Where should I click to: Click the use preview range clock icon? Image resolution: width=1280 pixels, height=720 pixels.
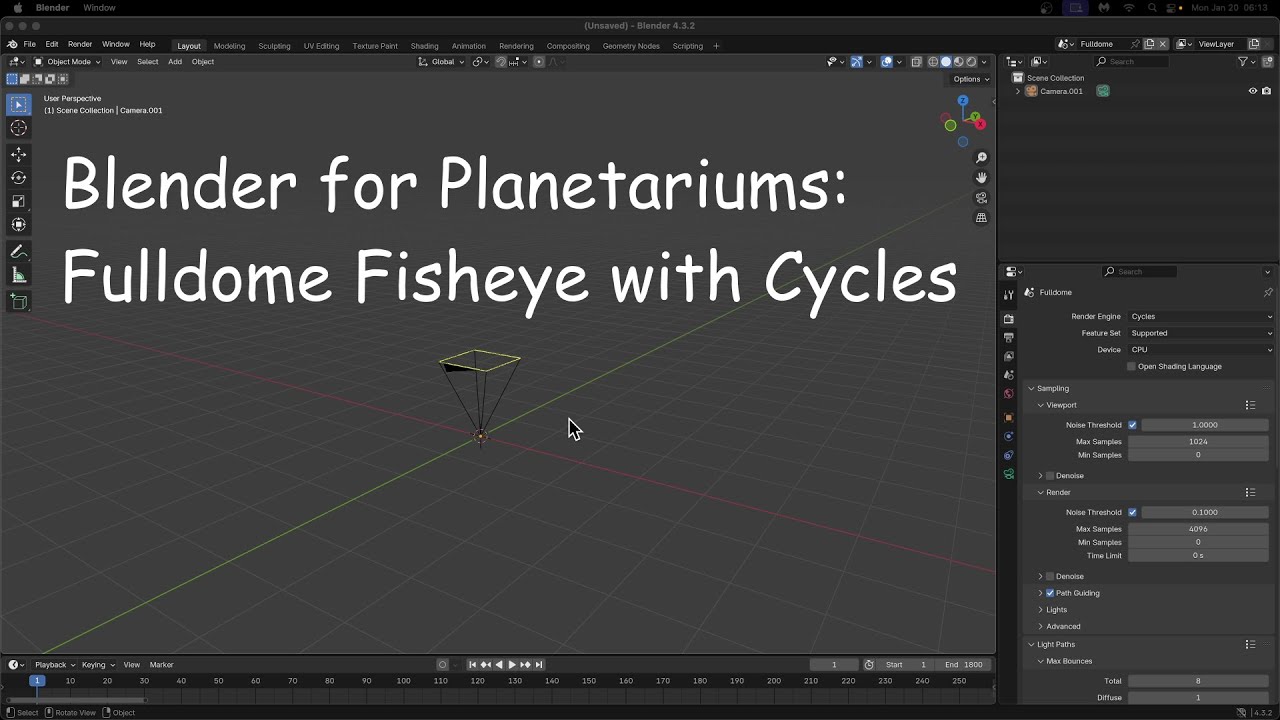pyautogui.click(x=869, y=664)
